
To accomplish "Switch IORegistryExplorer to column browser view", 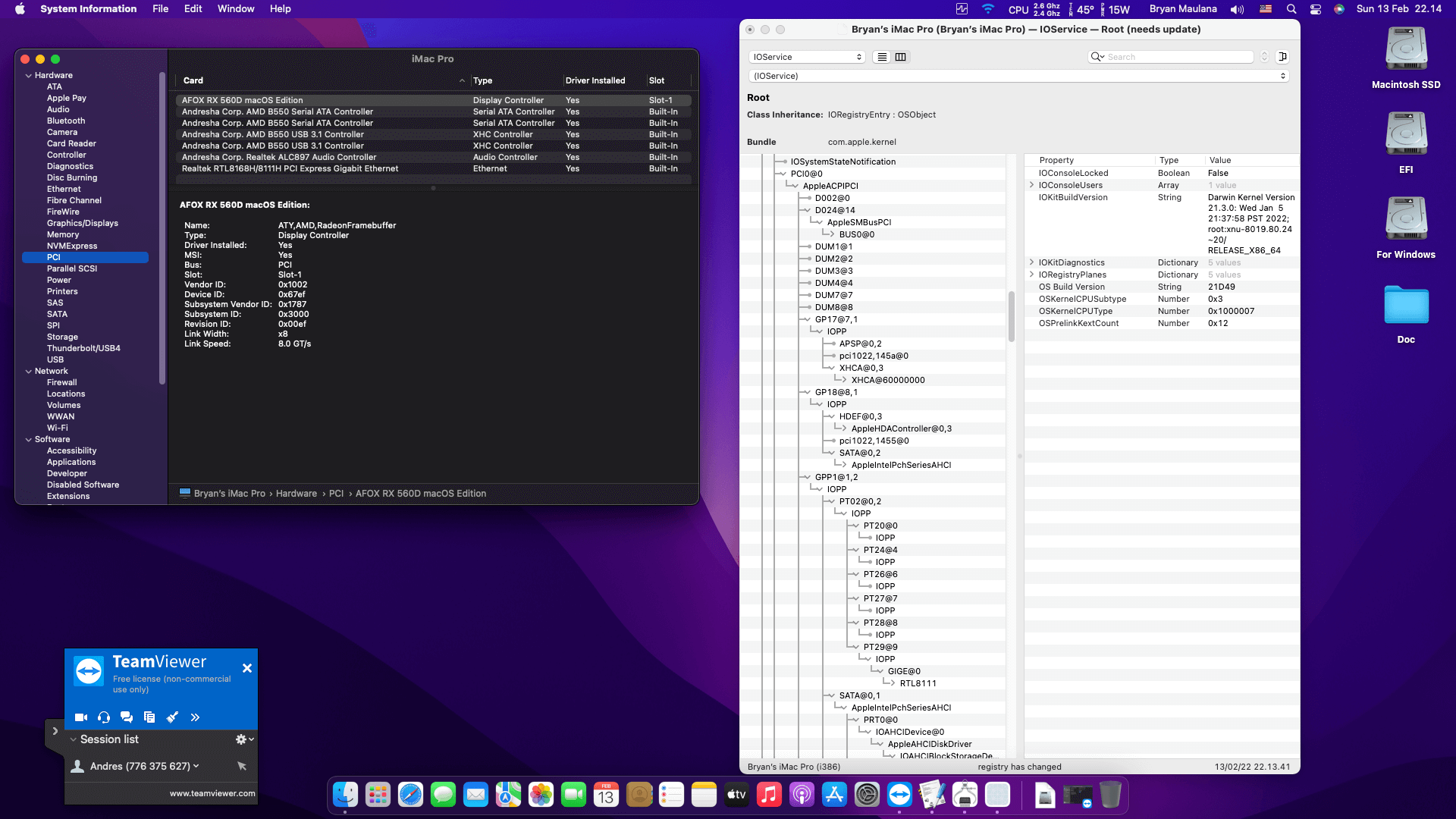I will 900,57.
